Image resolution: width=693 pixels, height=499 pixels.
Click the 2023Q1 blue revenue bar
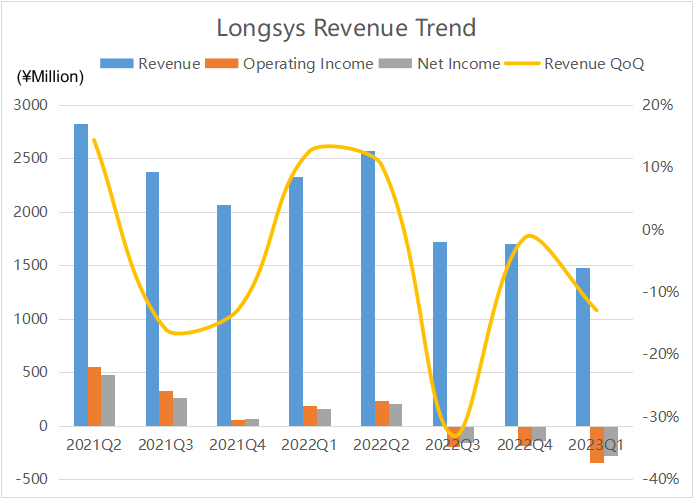click(583, 347)
